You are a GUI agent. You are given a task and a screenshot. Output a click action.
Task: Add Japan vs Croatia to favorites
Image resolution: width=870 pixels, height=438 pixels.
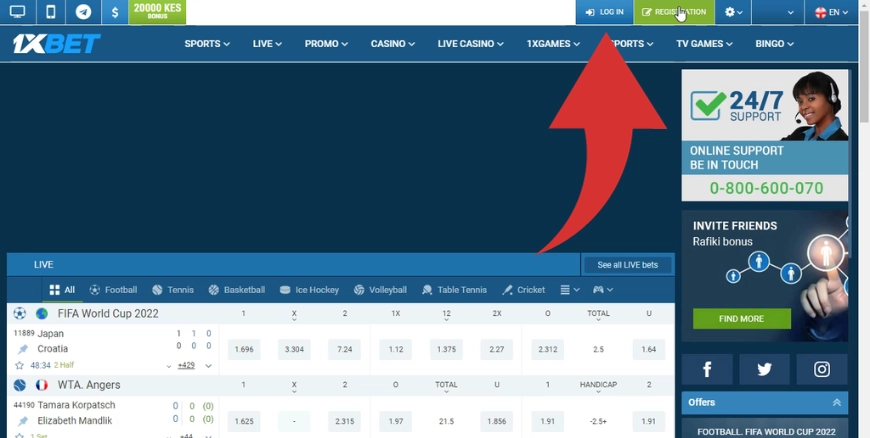19,365
